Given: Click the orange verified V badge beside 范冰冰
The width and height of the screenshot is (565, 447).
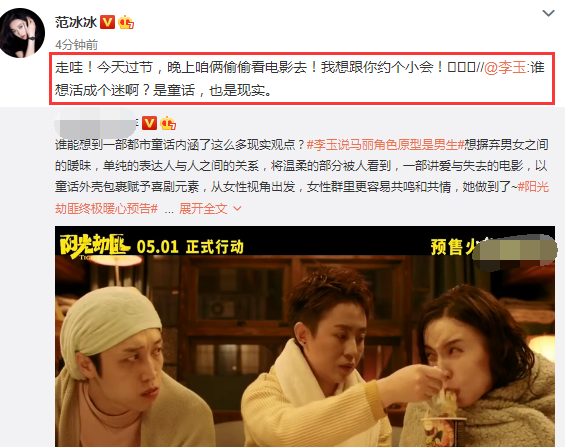Looking at the screenshot, I should coord(107,22).
